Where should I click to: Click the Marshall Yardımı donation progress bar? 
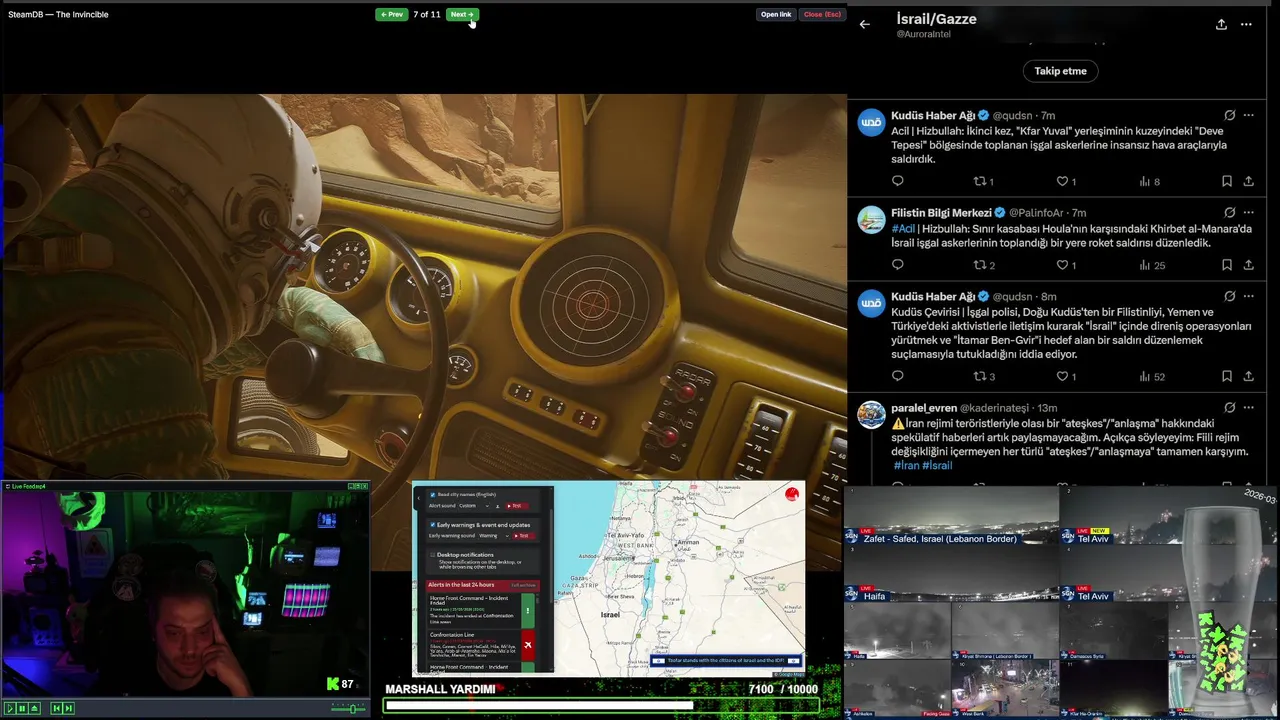(x=601, y=706)
